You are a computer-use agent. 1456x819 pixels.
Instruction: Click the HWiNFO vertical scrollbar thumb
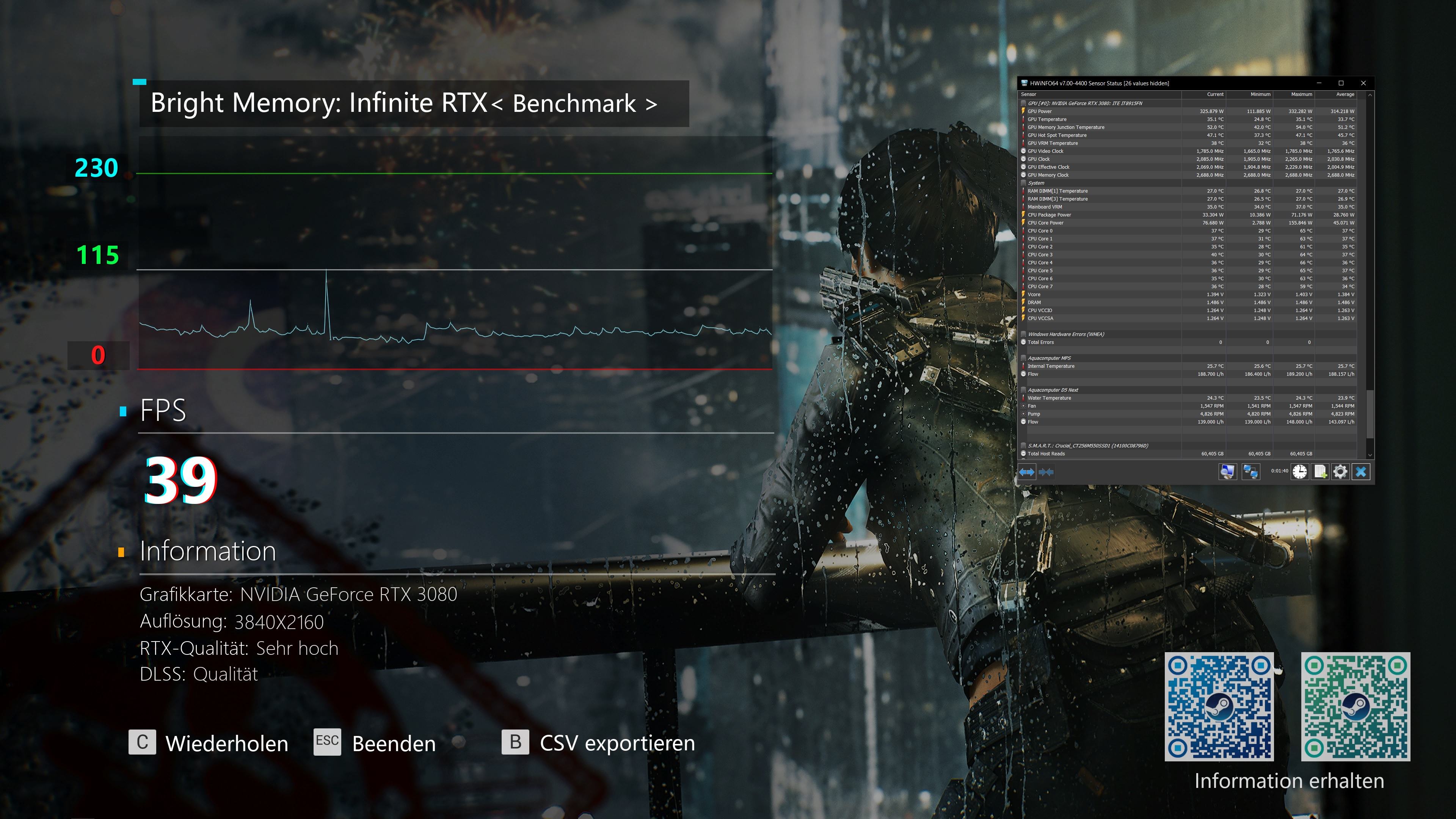[x=1370, y=414]
